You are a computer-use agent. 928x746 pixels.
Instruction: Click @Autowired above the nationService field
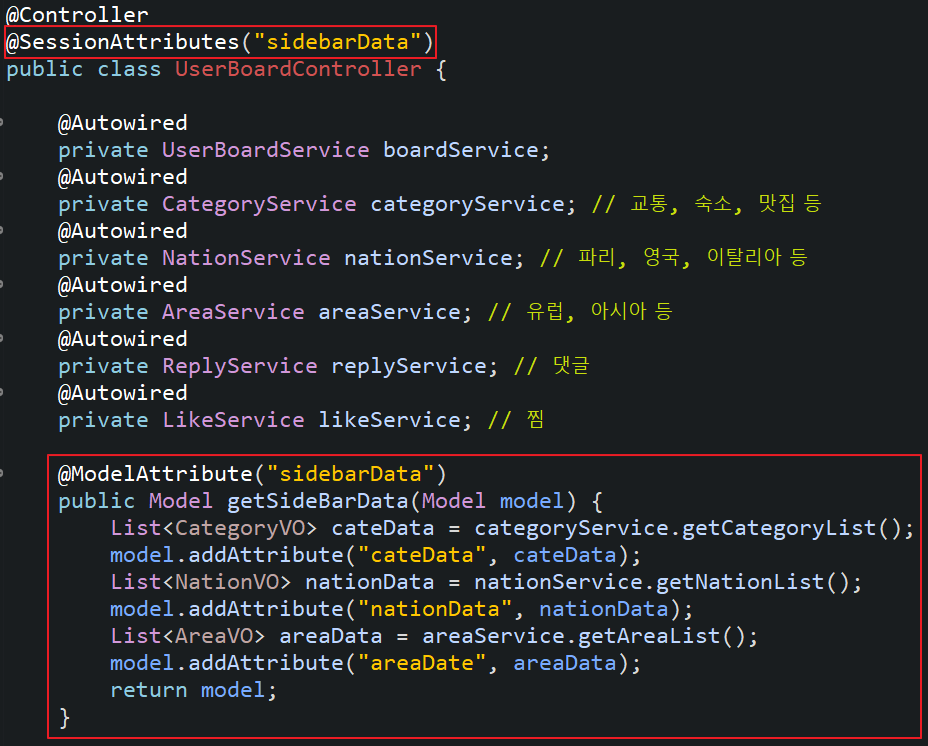(123, 231)
